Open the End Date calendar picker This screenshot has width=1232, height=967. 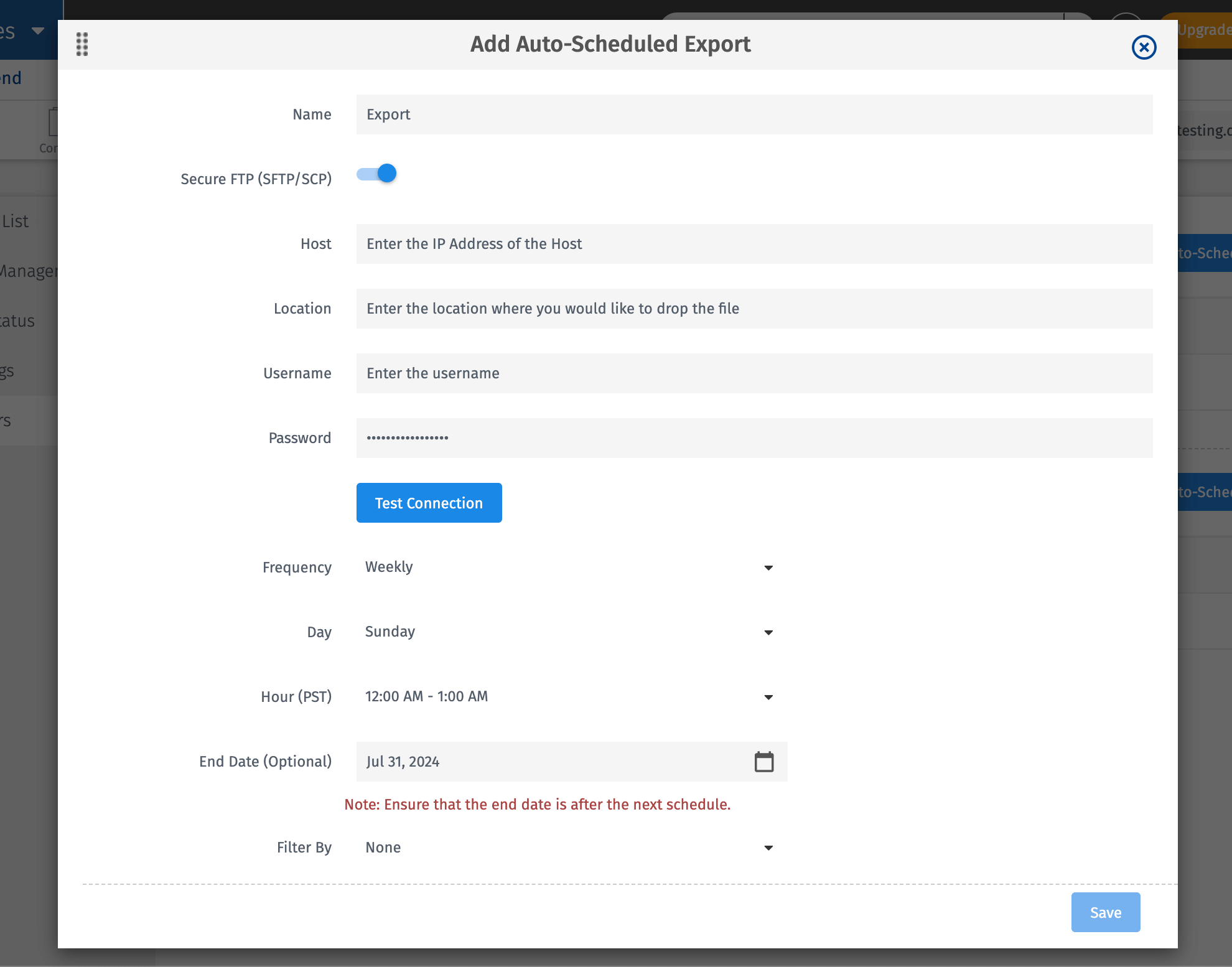[763, 762]
